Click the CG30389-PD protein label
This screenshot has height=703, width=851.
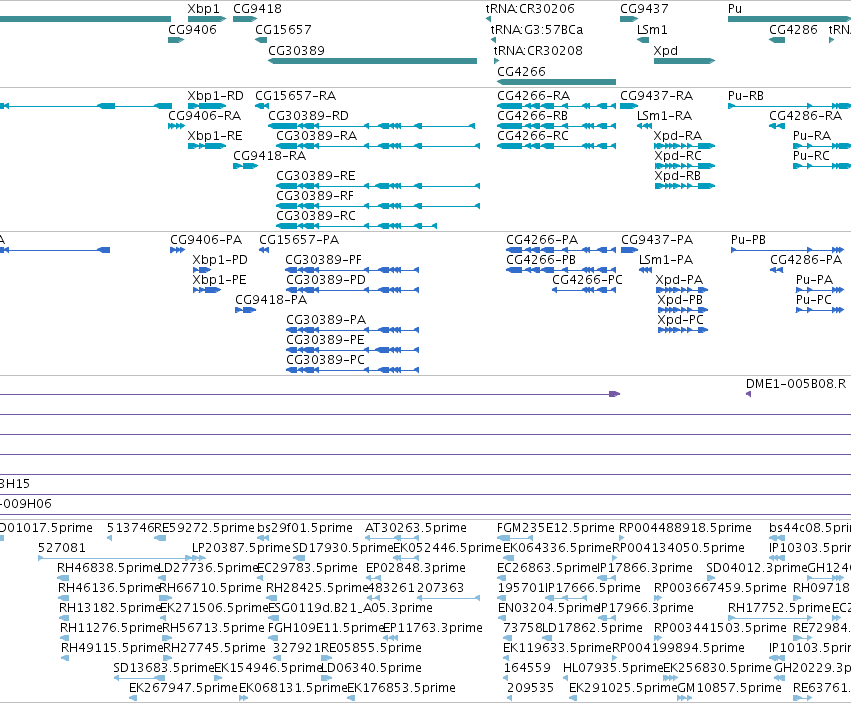326,280
